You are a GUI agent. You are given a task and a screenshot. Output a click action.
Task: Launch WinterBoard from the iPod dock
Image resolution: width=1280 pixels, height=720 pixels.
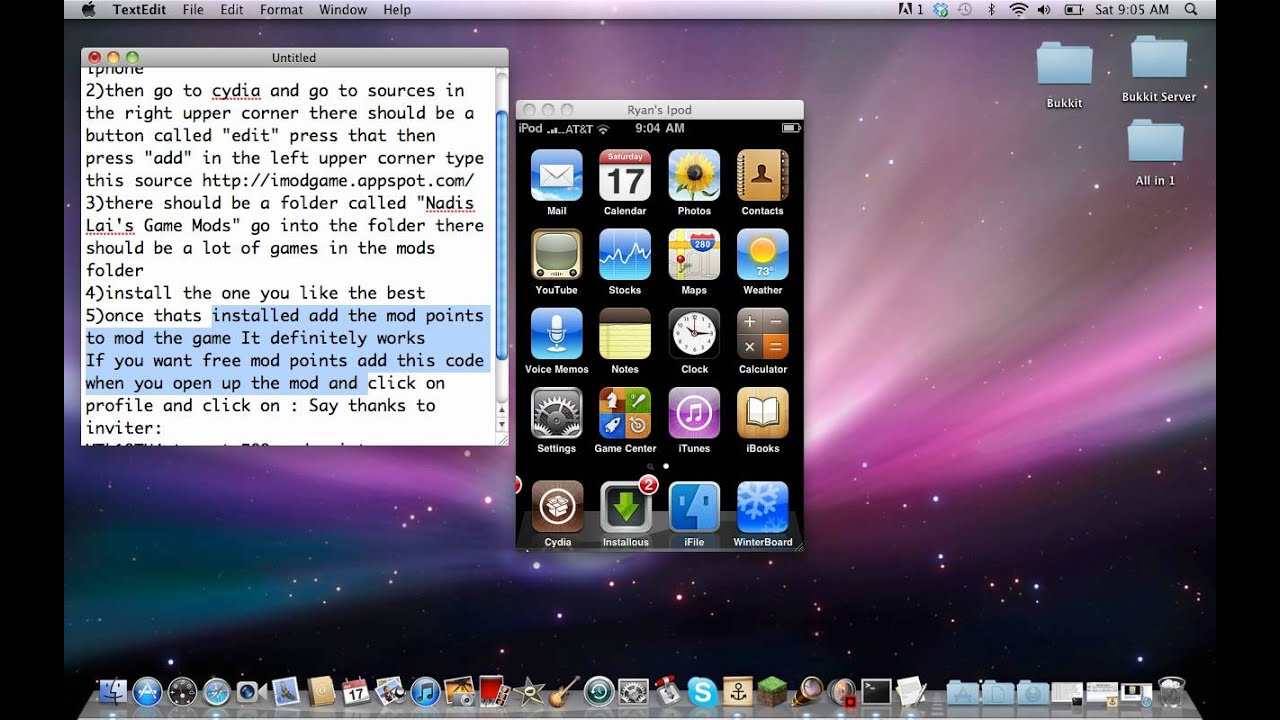coord(763,507)
